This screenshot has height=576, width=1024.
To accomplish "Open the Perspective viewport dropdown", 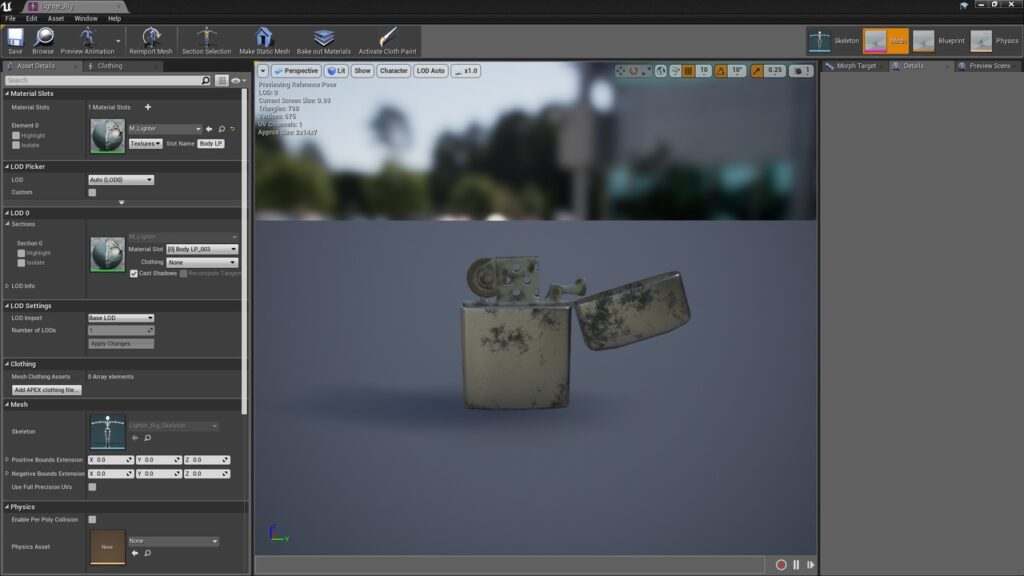I will click(295, 71).
